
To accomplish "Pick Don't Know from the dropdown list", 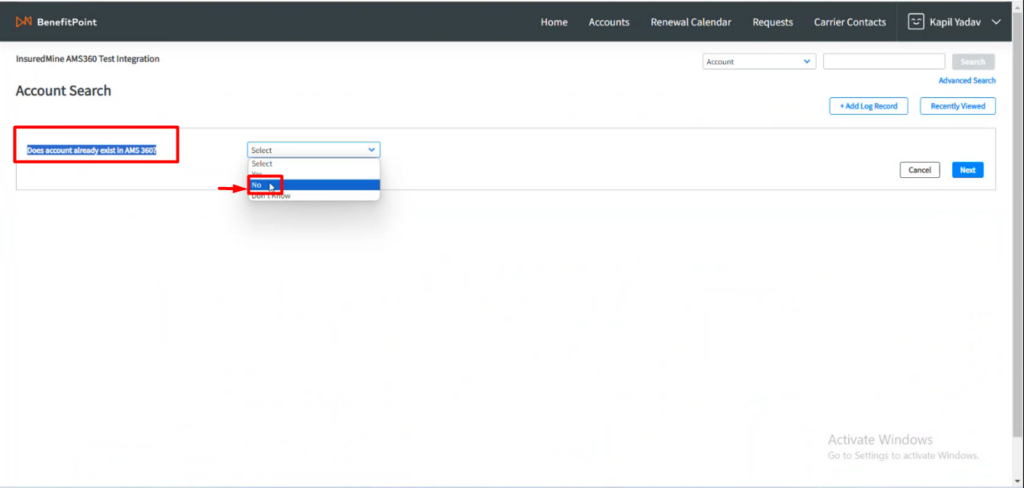I will coord(271,196).
